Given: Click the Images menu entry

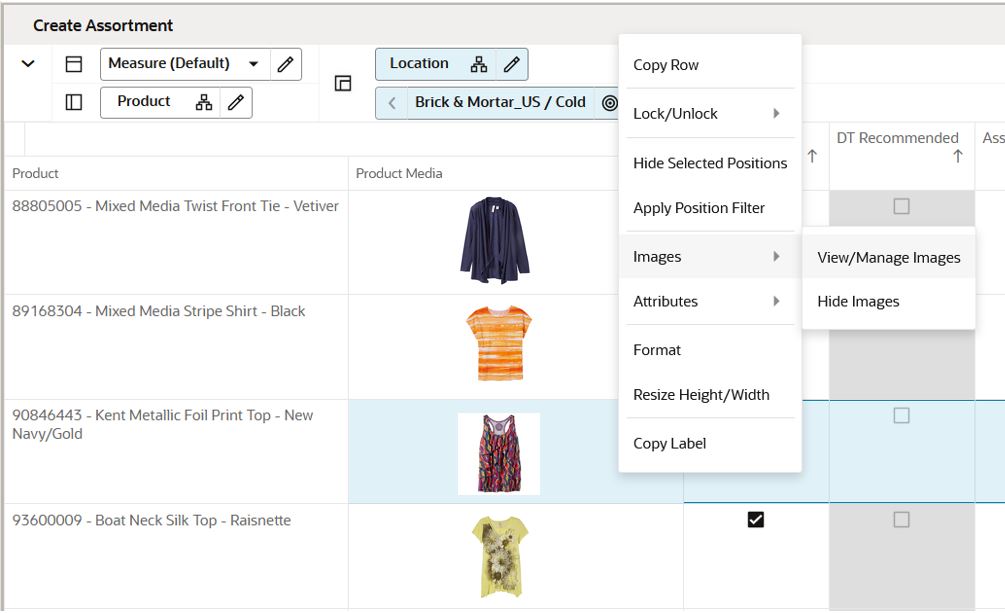Looking at the screenshot, I should pyautogui.click(x=710, y=256).
